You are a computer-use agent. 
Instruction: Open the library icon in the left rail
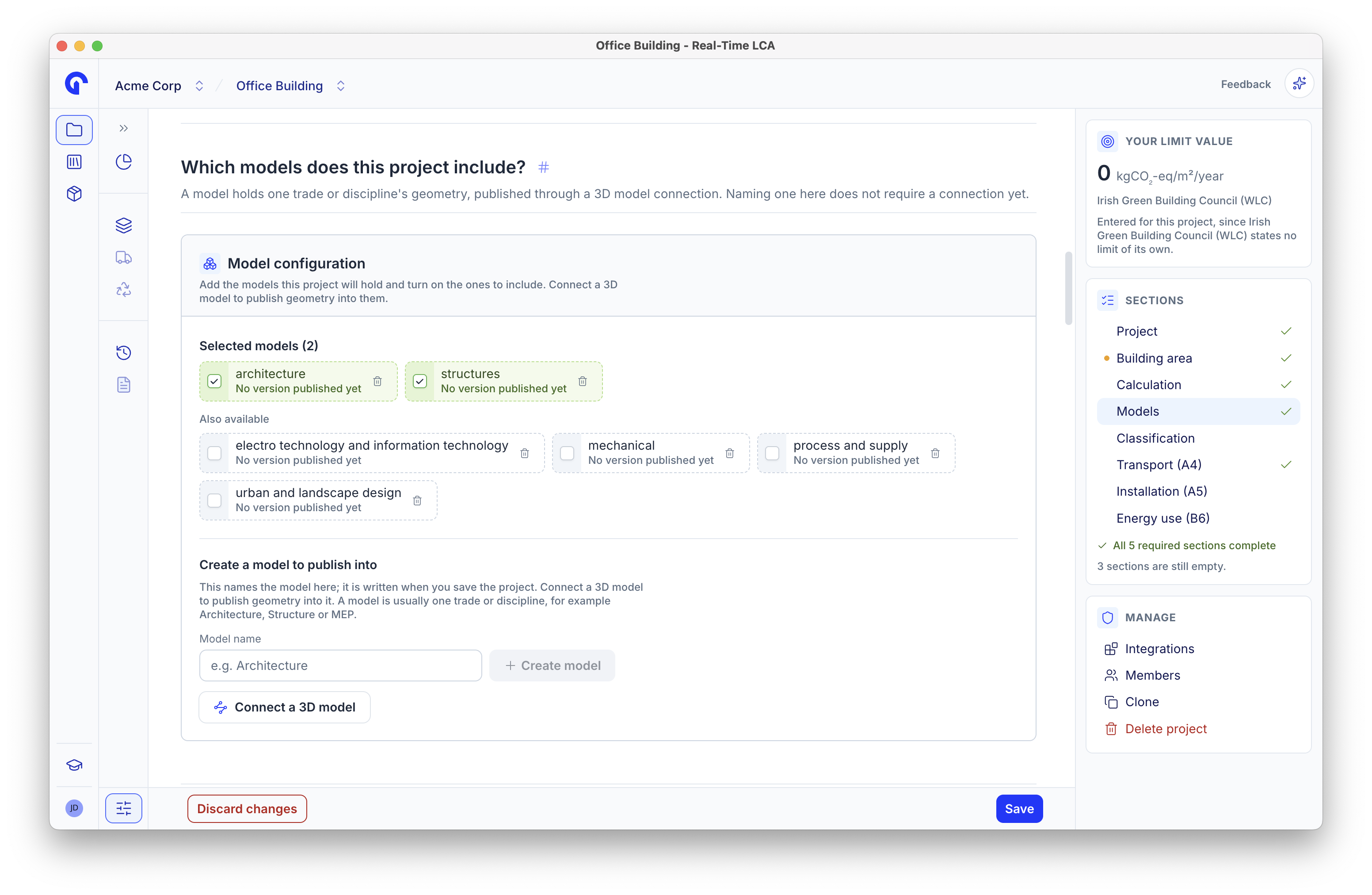pyautogui.click(x=74, y=162)
